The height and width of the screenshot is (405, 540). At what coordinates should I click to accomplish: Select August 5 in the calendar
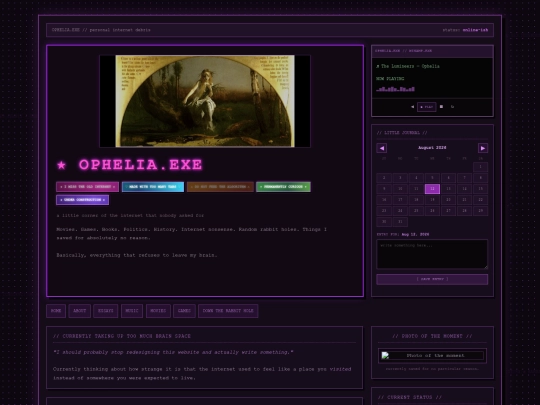(x=432, y=178)
